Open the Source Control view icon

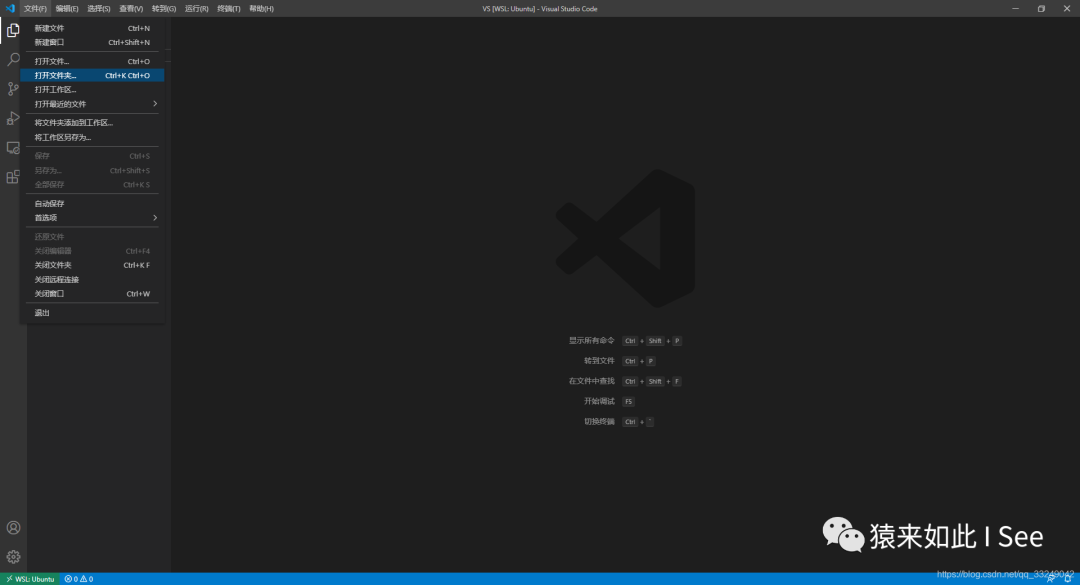click(13, 89)
